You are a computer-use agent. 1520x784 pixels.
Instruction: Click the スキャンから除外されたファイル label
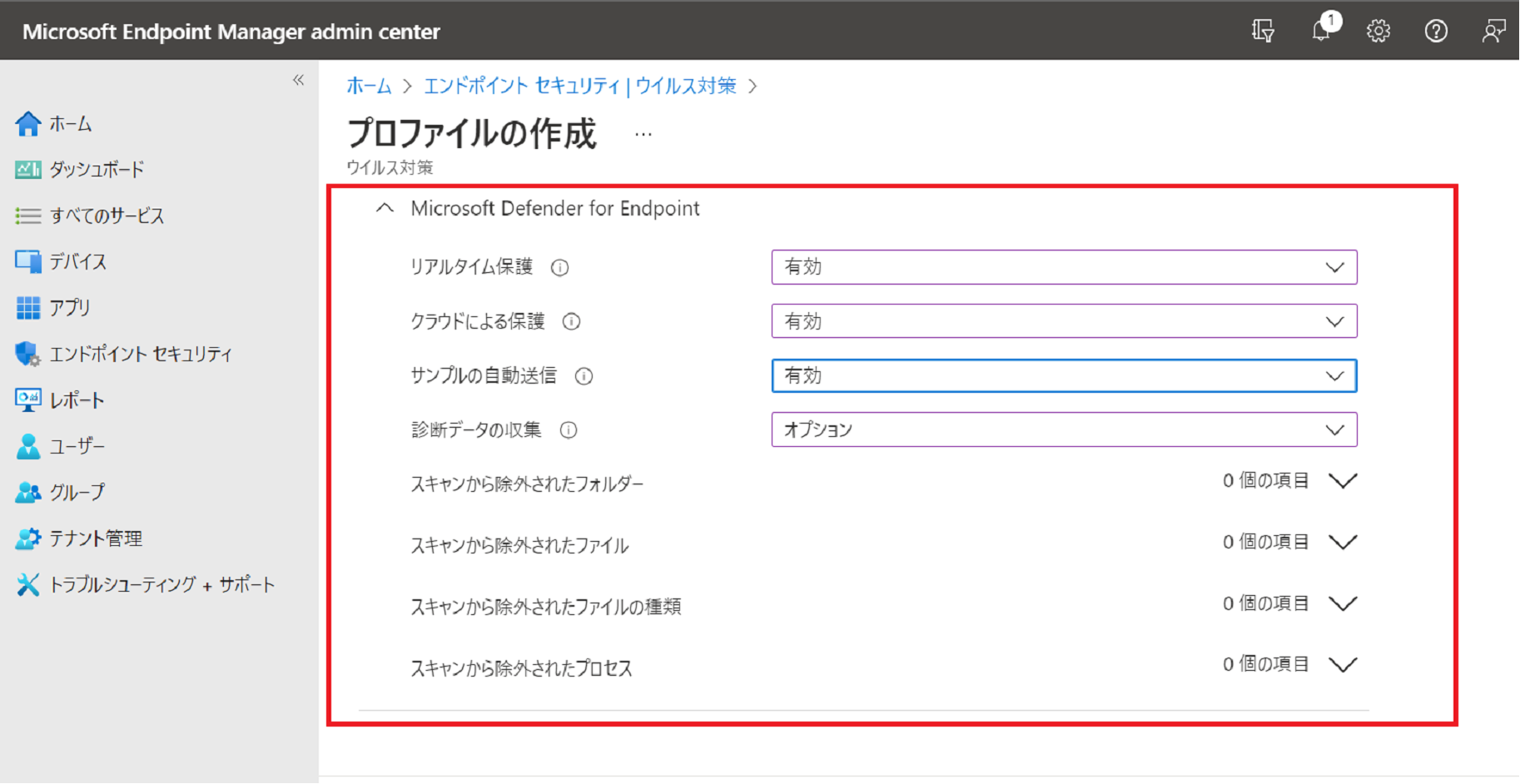tap(519, 546)
